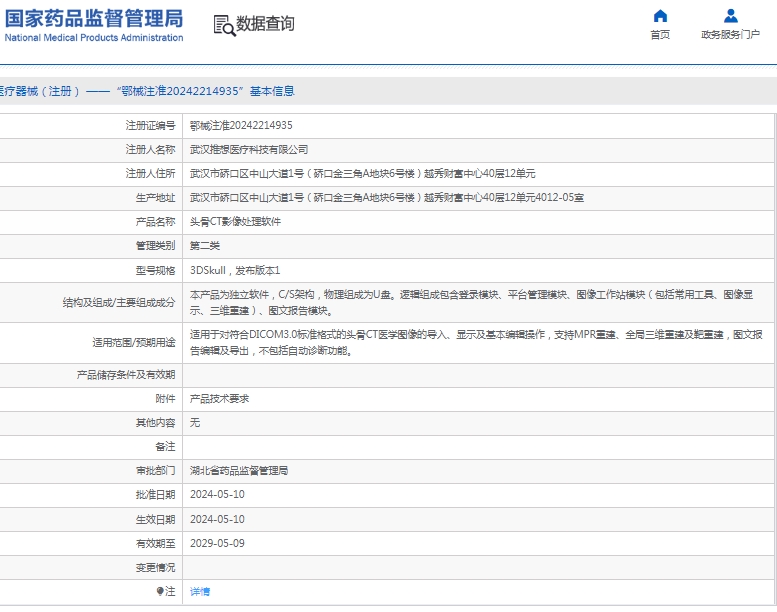Image resolution: width=777 pixels, height=612 pixels.
Task: Select attachment value 产品技术要求
Action: (x=219, y=399)
